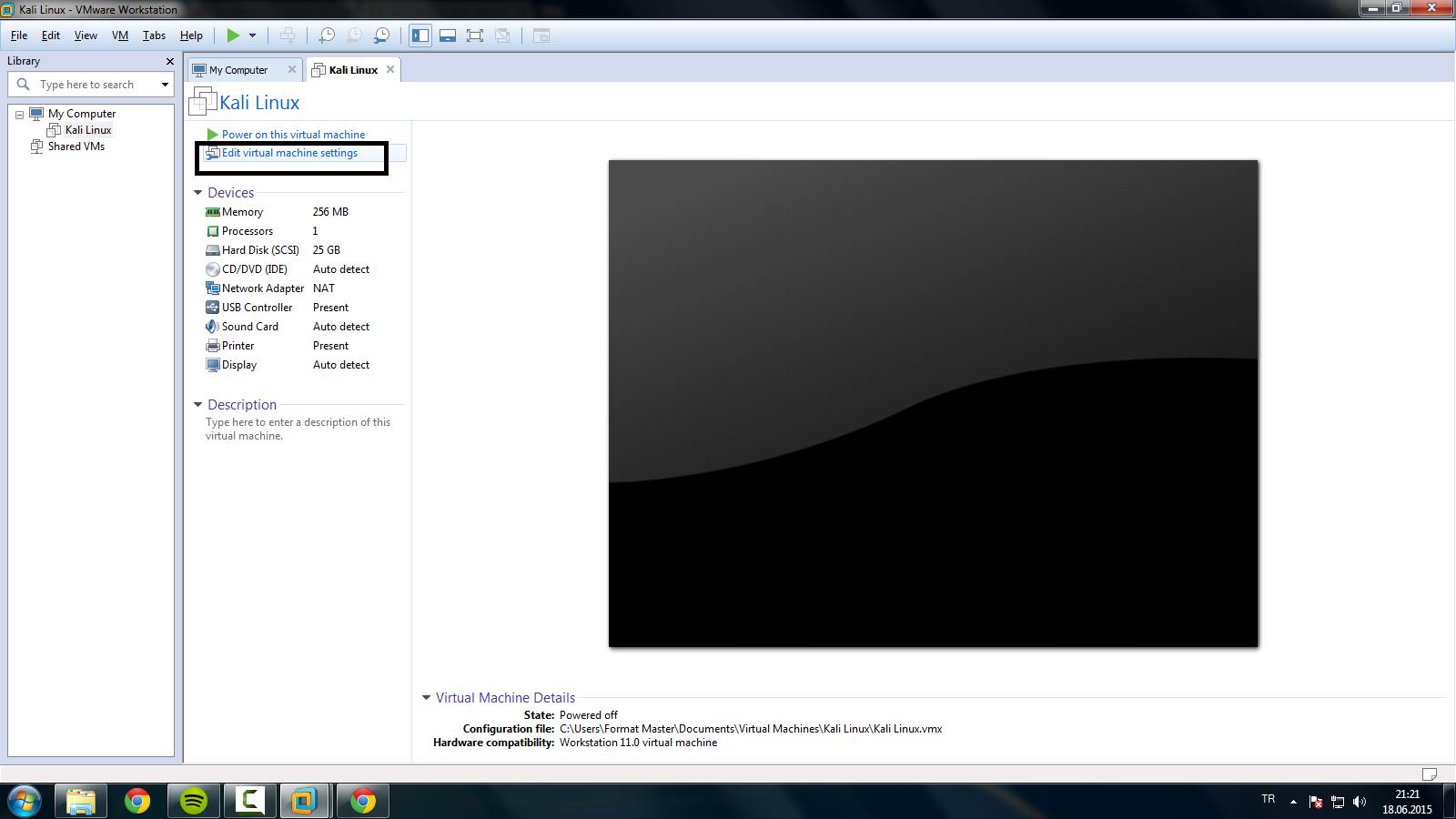Toggle the thumbnail bar view button
Screen dimensions: 1456x819
pyautogui.click(x=448, y=35)
